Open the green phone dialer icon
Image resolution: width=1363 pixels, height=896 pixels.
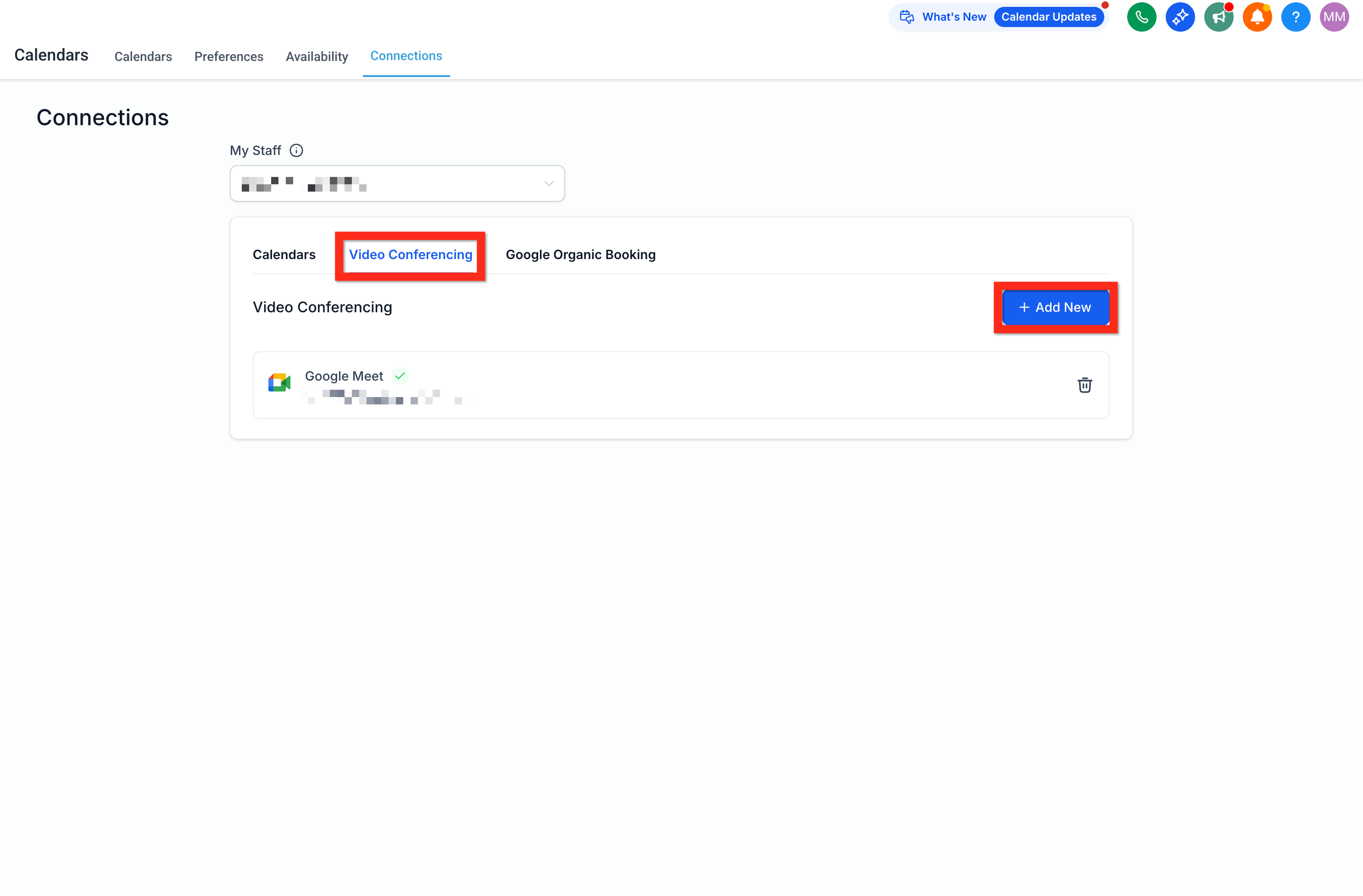pyautogui.click(x=1141, y=17)
